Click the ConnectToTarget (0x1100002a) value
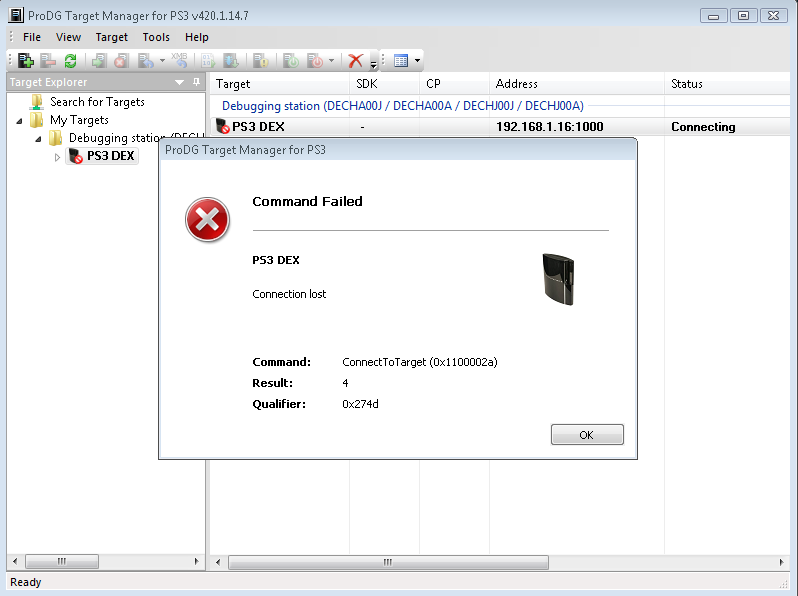Screen dimensions: 798x596 [x=420, y=362]
